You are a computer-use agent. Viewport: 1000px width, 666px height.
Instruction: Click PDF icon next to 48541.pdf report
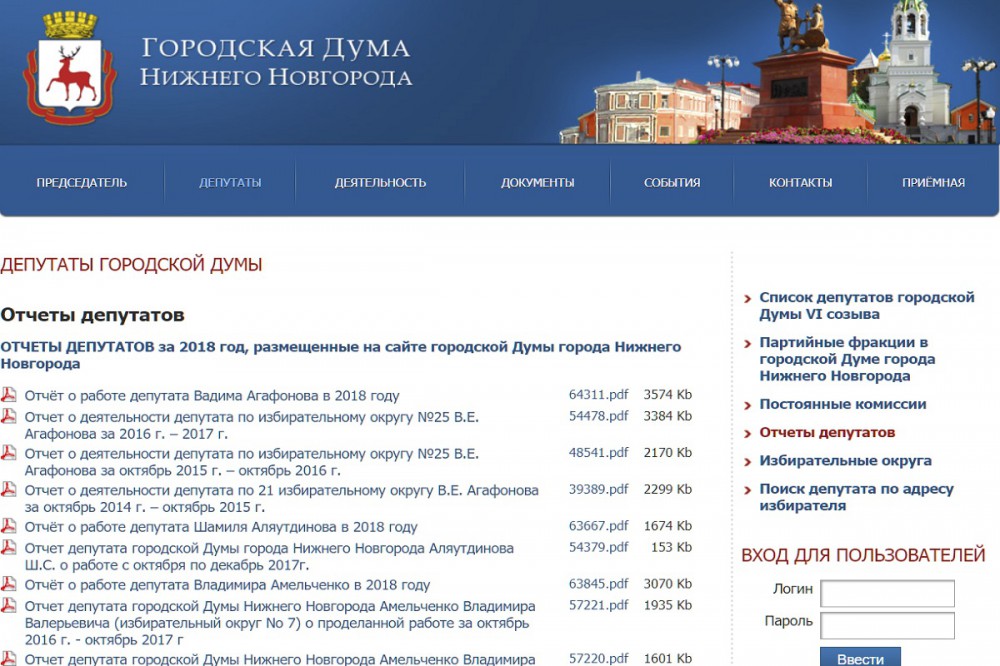click(9, 453)
